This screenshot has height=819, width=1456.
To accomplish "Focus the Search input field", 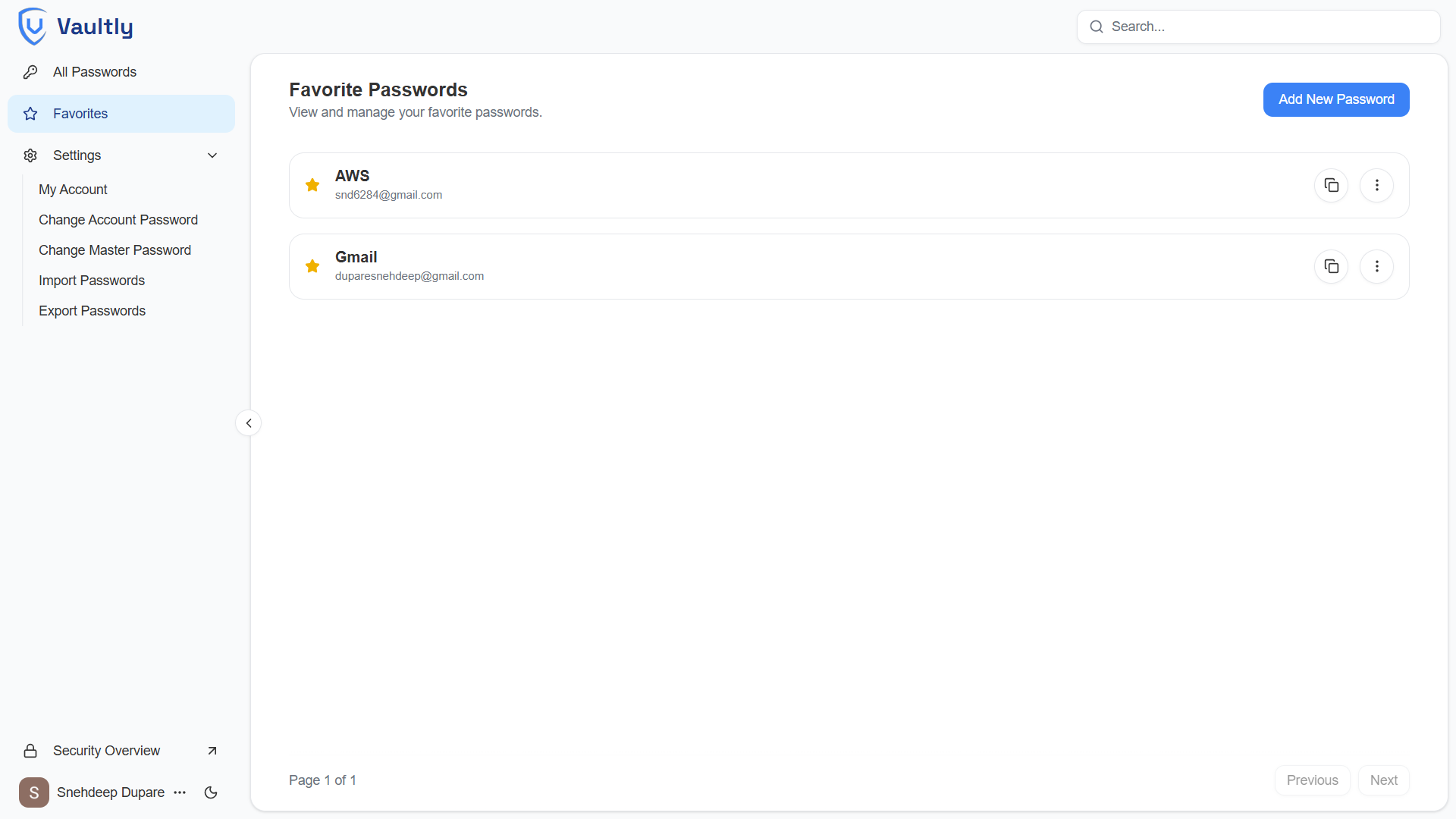I will [1266, 27].
